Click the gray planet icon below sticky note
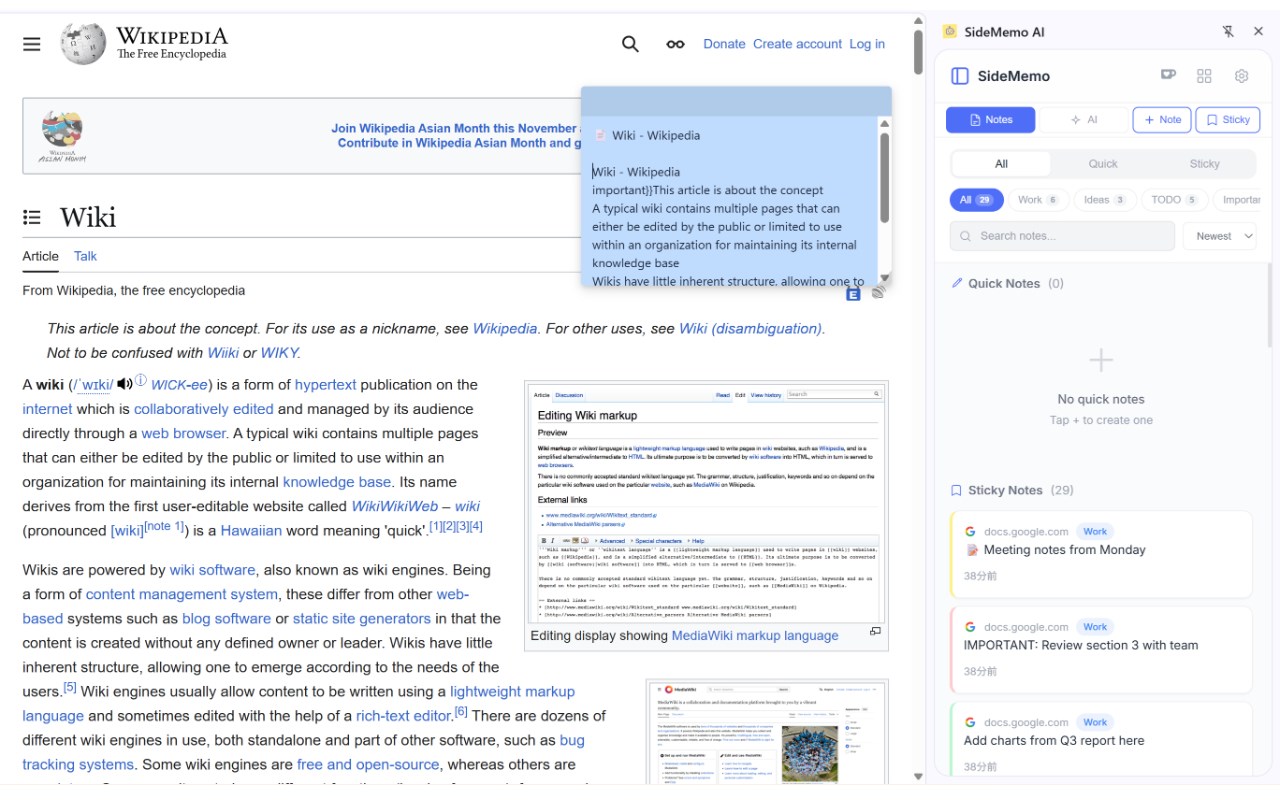1280x800 pixels. [878, 293]
